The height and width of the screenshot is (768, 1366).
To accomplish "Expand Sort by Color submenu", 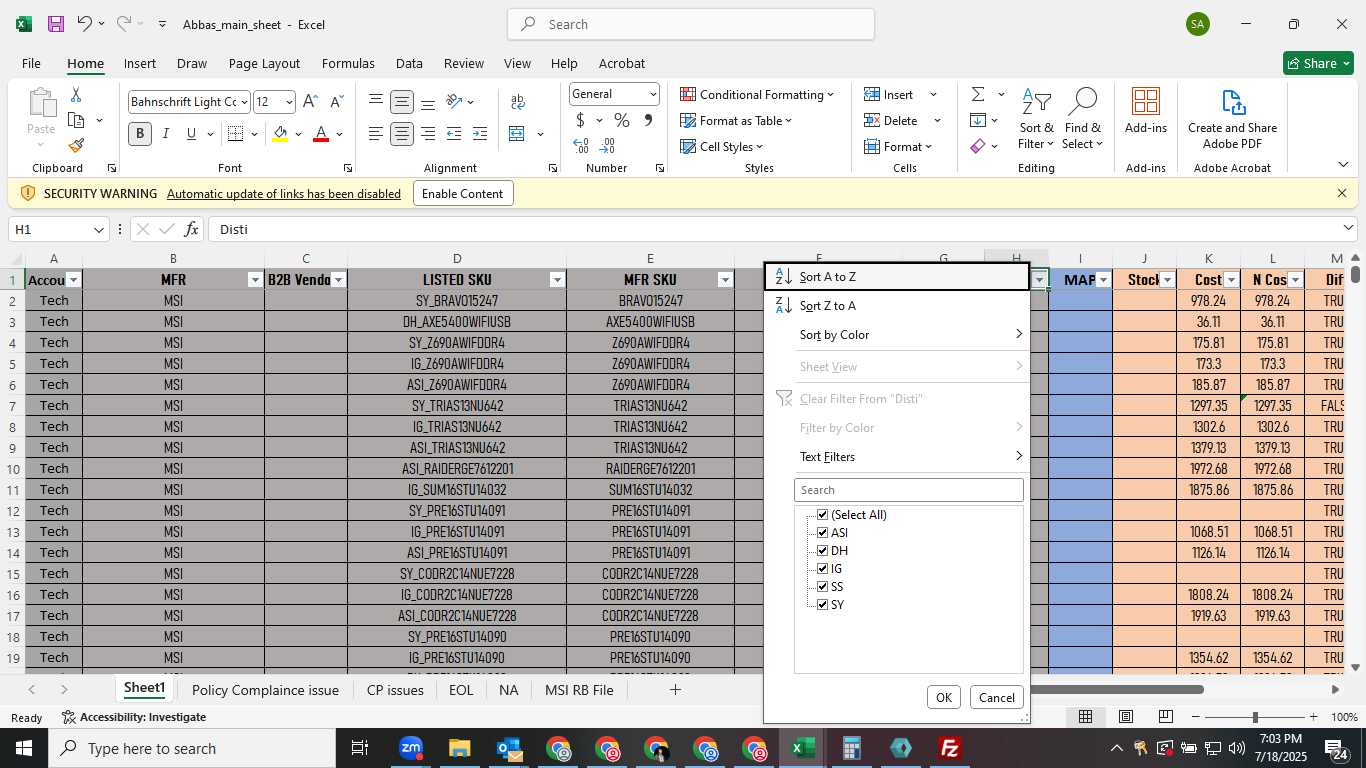I will [897, 335].
